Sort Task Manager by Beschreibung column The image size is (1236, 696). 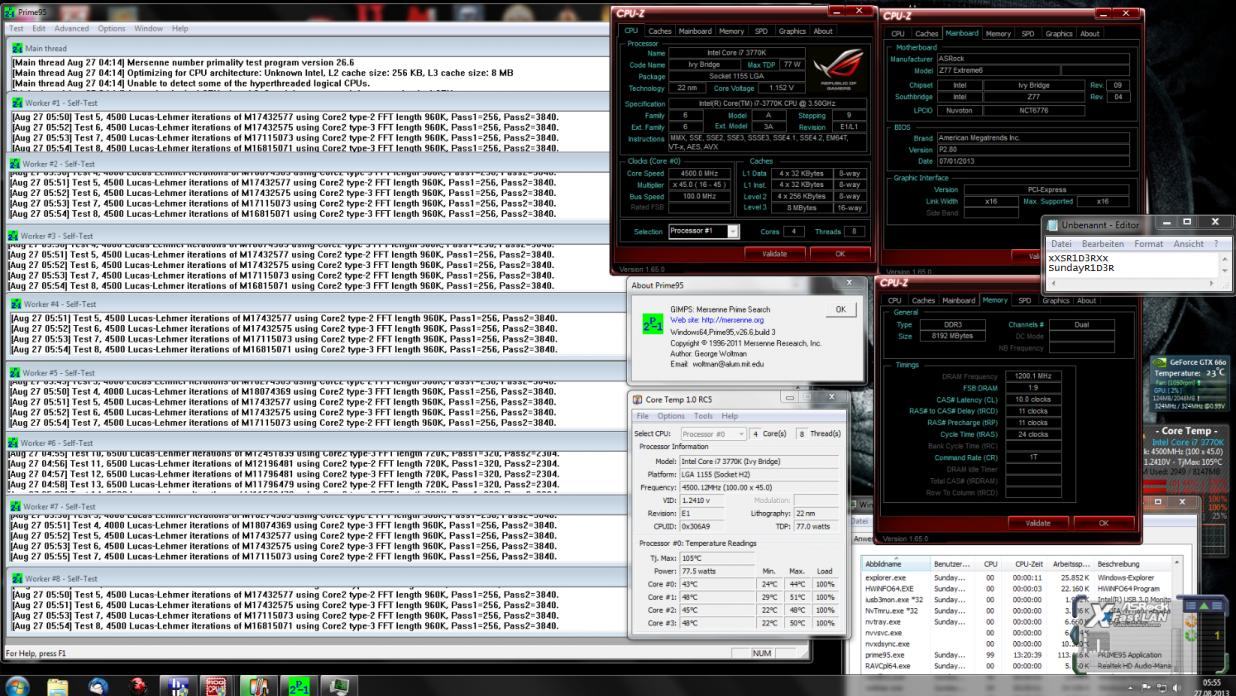click(x=1134, y=564)
